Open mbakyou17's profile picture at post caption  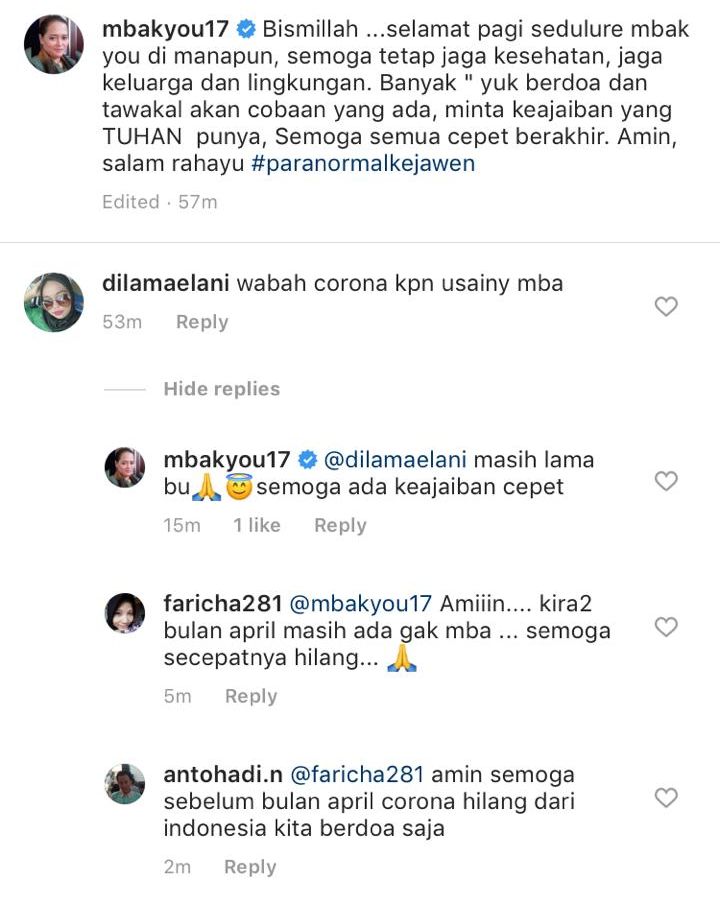(53, 44)
